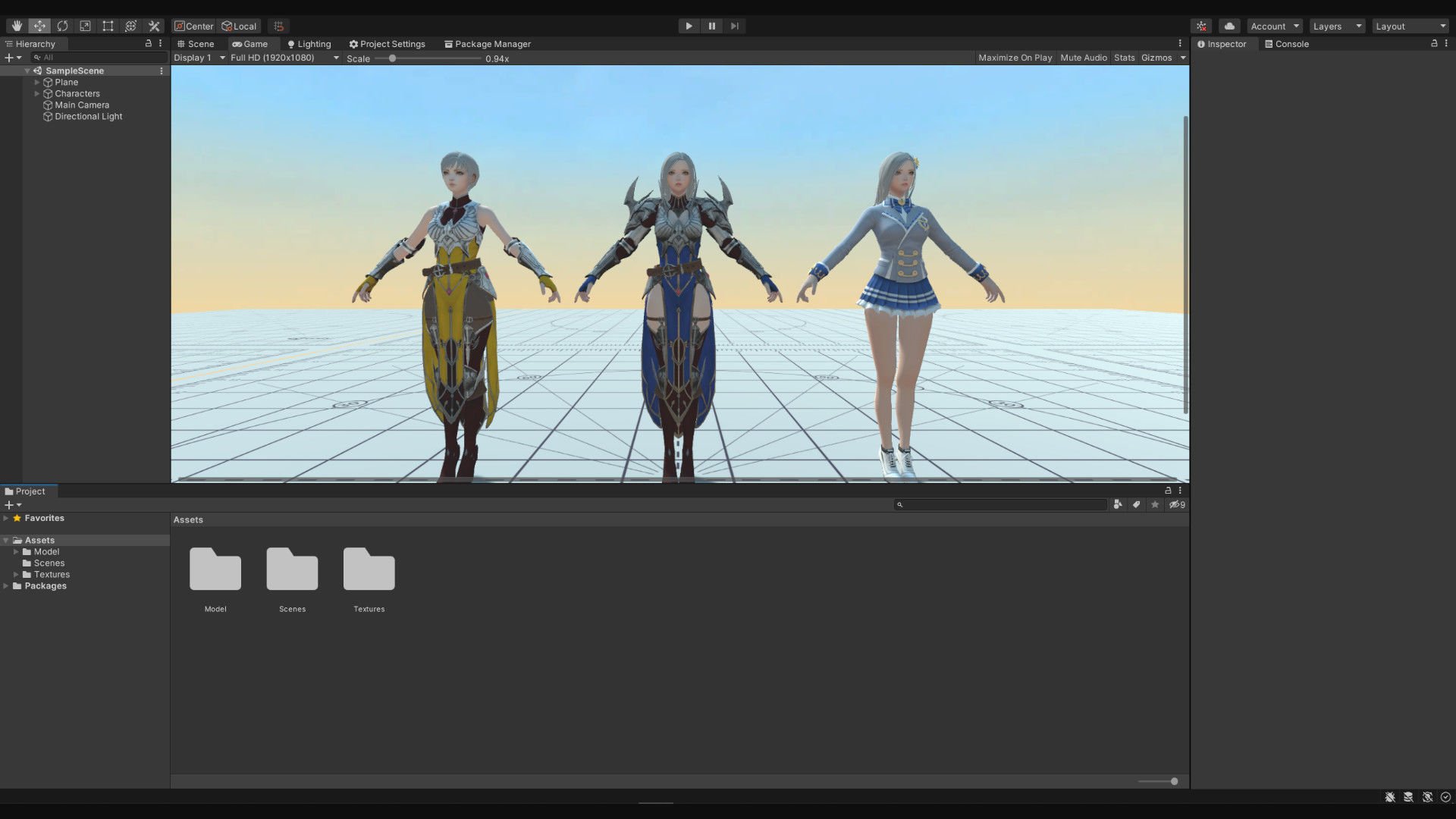Toggle pivot mode Center button
This screenshot has width=1456, height=819.
click(x=194, y=26)
